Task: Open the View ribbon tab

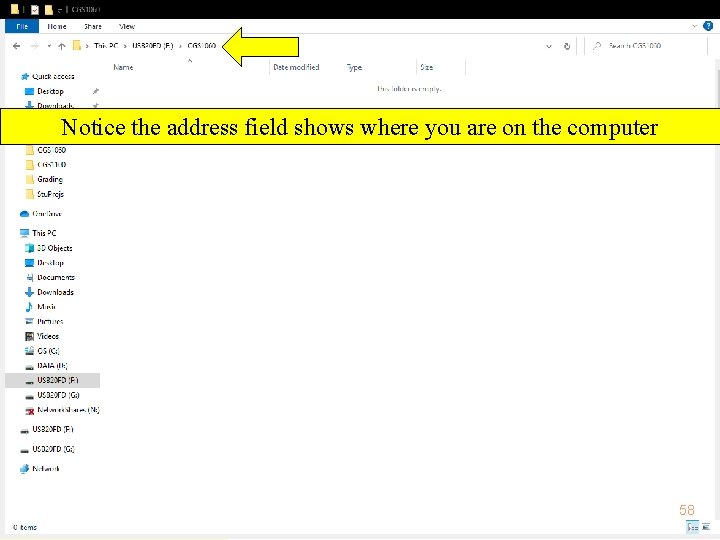Action: [x=127, y=26]
